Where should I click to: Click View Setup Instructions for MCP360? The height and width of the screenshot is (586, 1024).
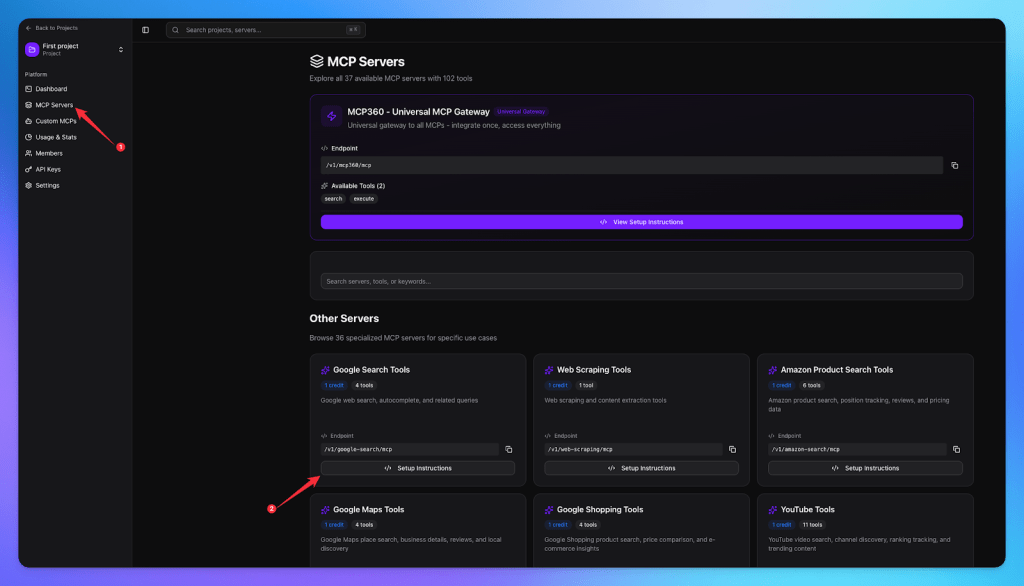[641, 221]
